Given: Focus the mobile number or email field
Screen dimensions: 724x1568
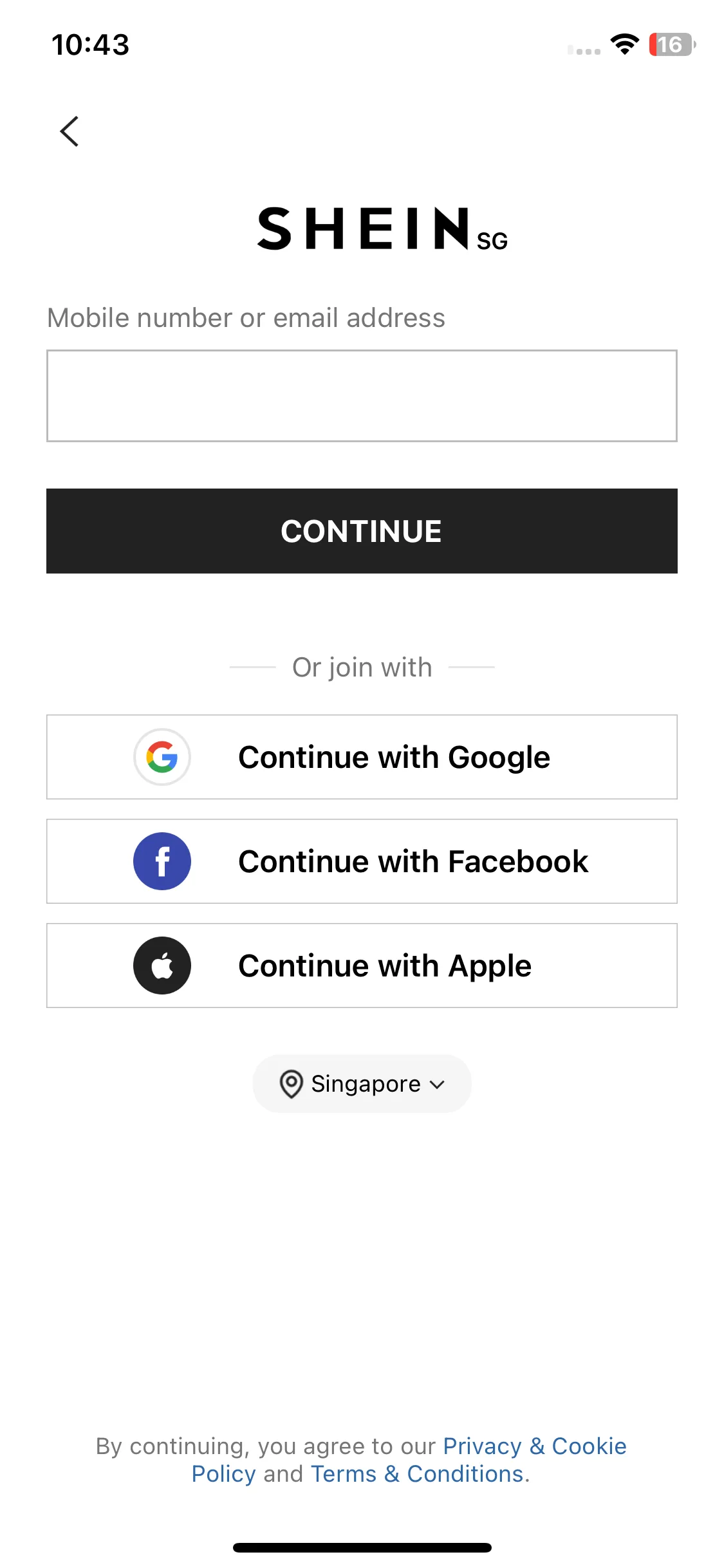Looking at the screenshot, I should tap(362, 396).
